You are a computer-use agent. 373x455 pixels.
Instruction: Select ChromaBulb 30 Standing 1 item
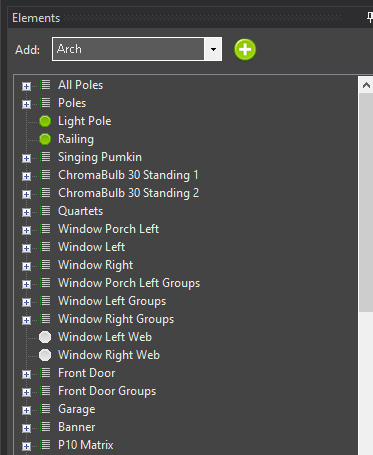point(128,175)
